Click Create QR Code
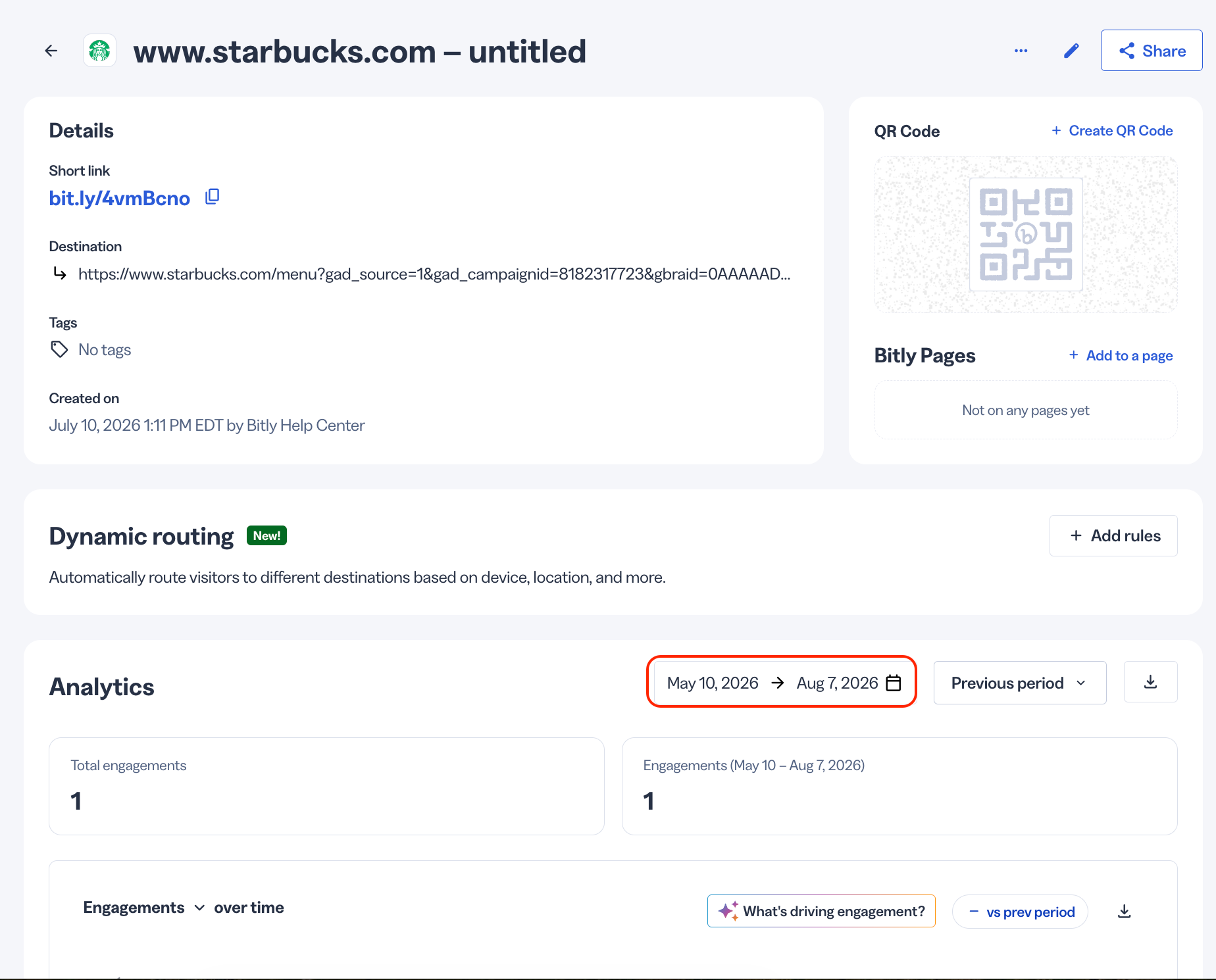Screen dimensions: 1216x980 (x=1112, y=131)
